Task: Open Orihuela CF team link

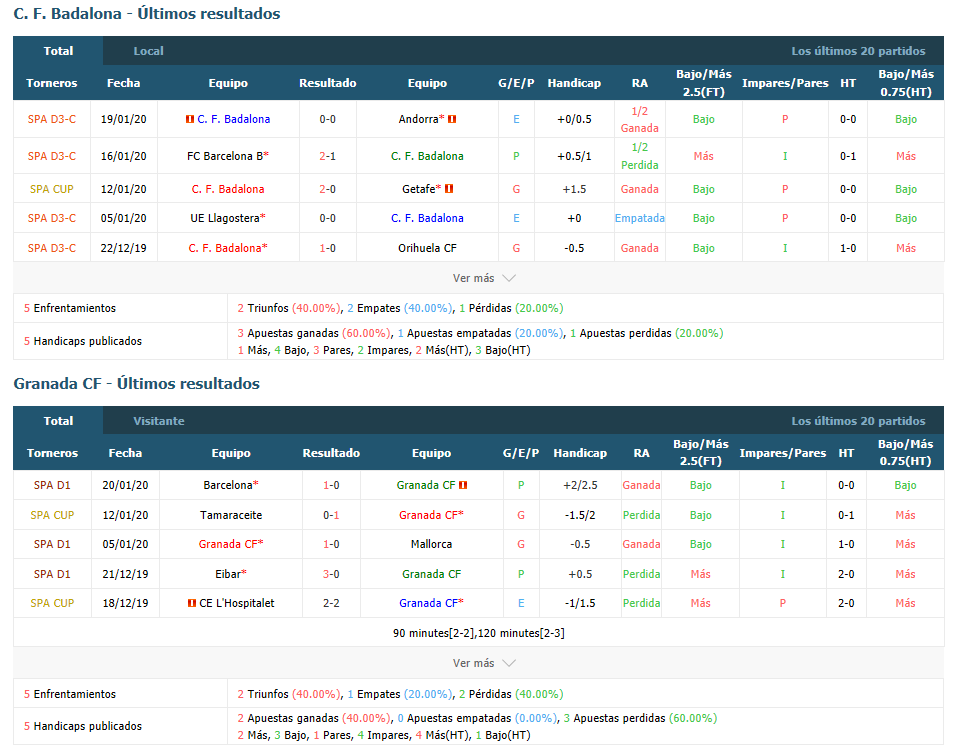Action: click(427, 248)
